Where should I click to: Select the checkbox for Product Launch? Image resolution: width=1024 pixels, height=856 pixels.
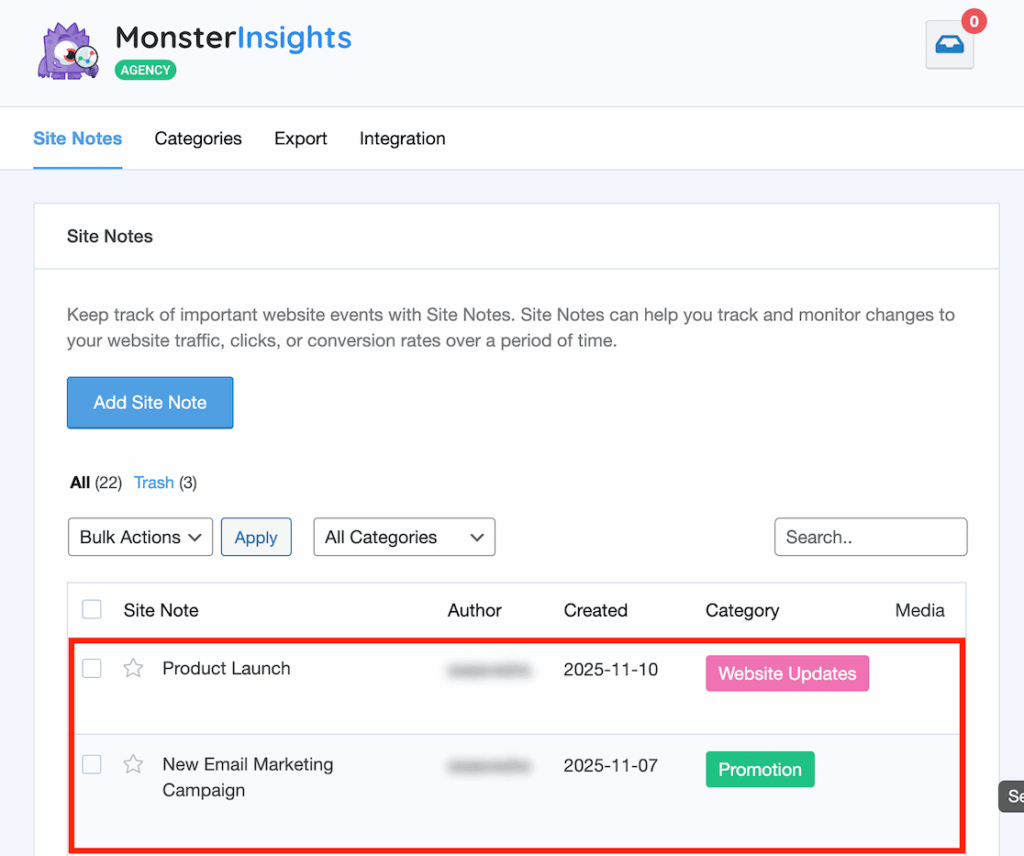(x=91, y=668)
